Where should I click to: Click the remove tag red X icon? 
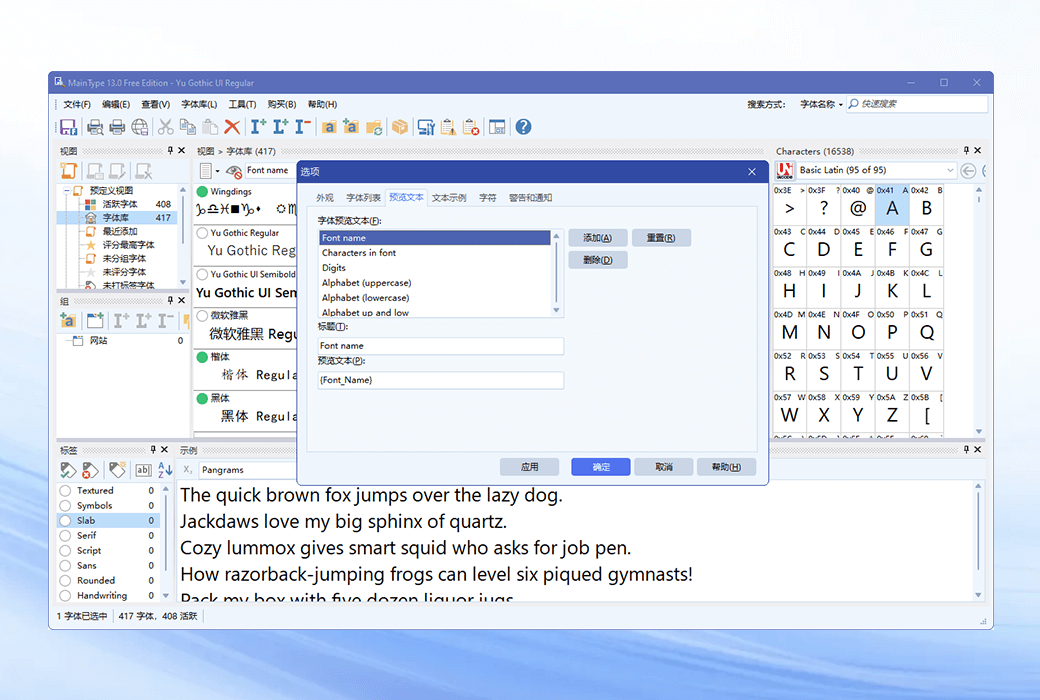pos(90,470)
